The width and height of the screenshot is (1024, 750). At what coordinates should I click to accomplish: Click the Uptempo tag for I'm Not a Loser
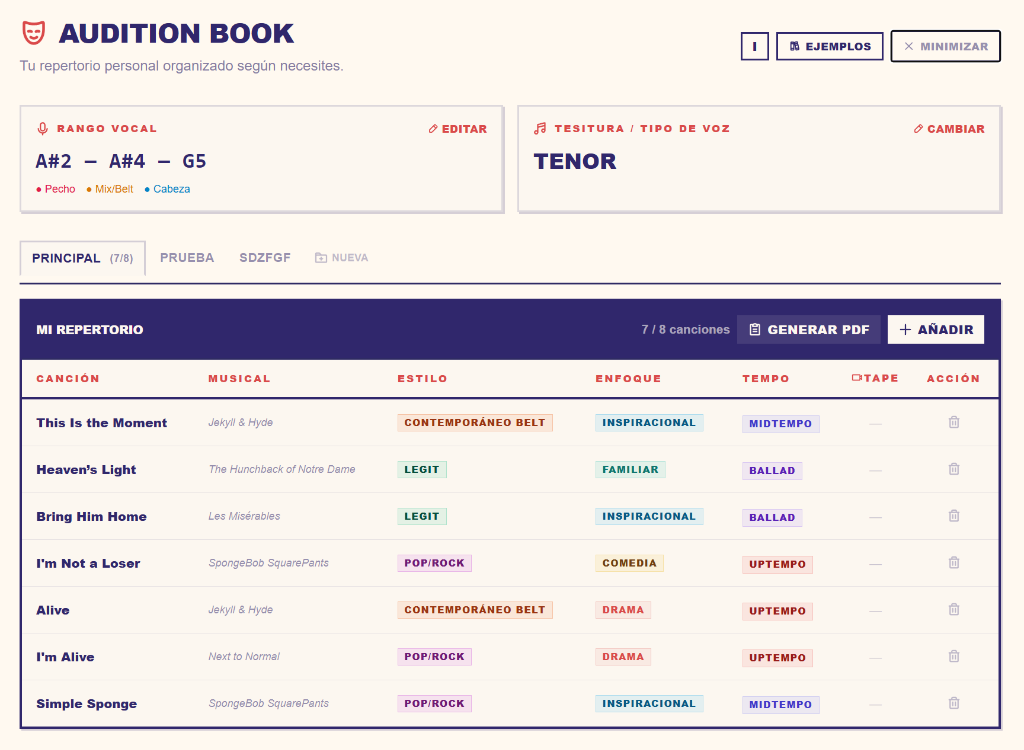coord(777,564)
